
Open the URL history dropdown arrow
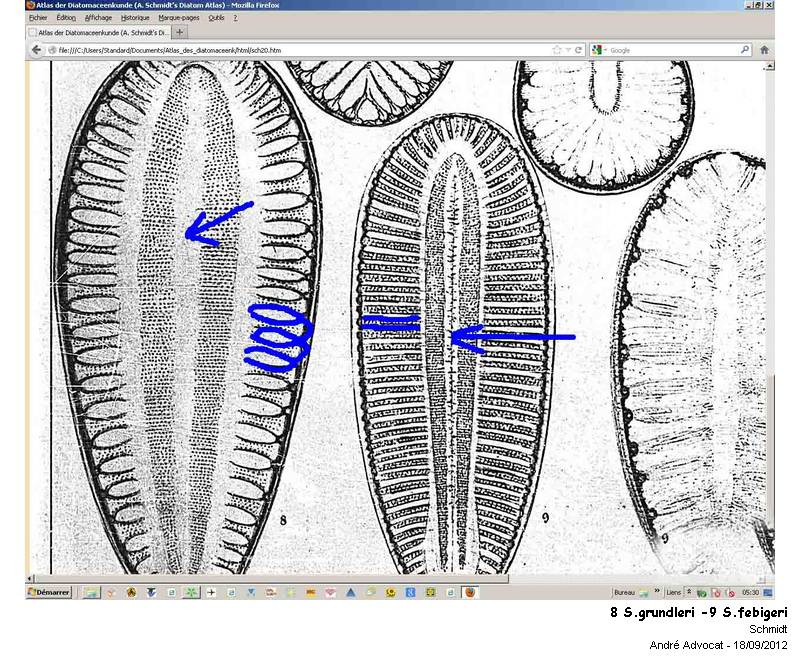click(x=567, y=49)
